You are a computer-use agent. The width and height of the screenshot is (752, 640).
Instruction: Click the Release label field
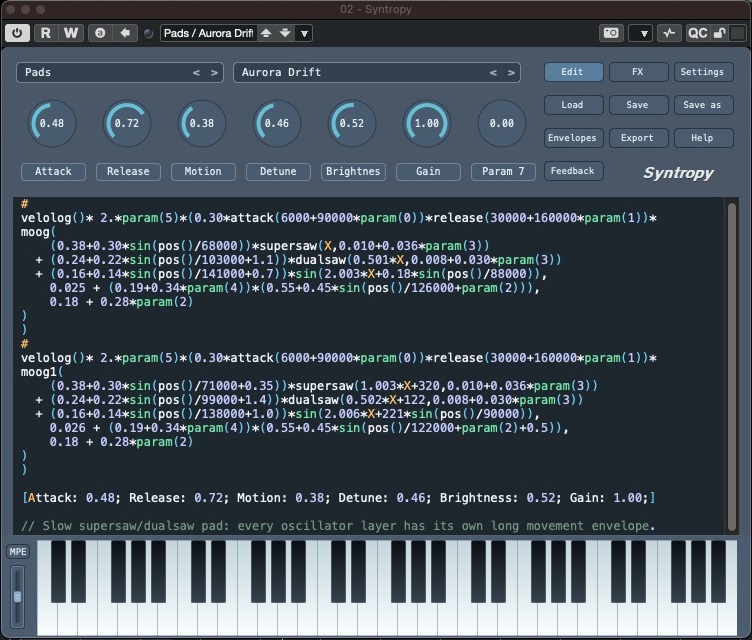[x=128, y=172]
